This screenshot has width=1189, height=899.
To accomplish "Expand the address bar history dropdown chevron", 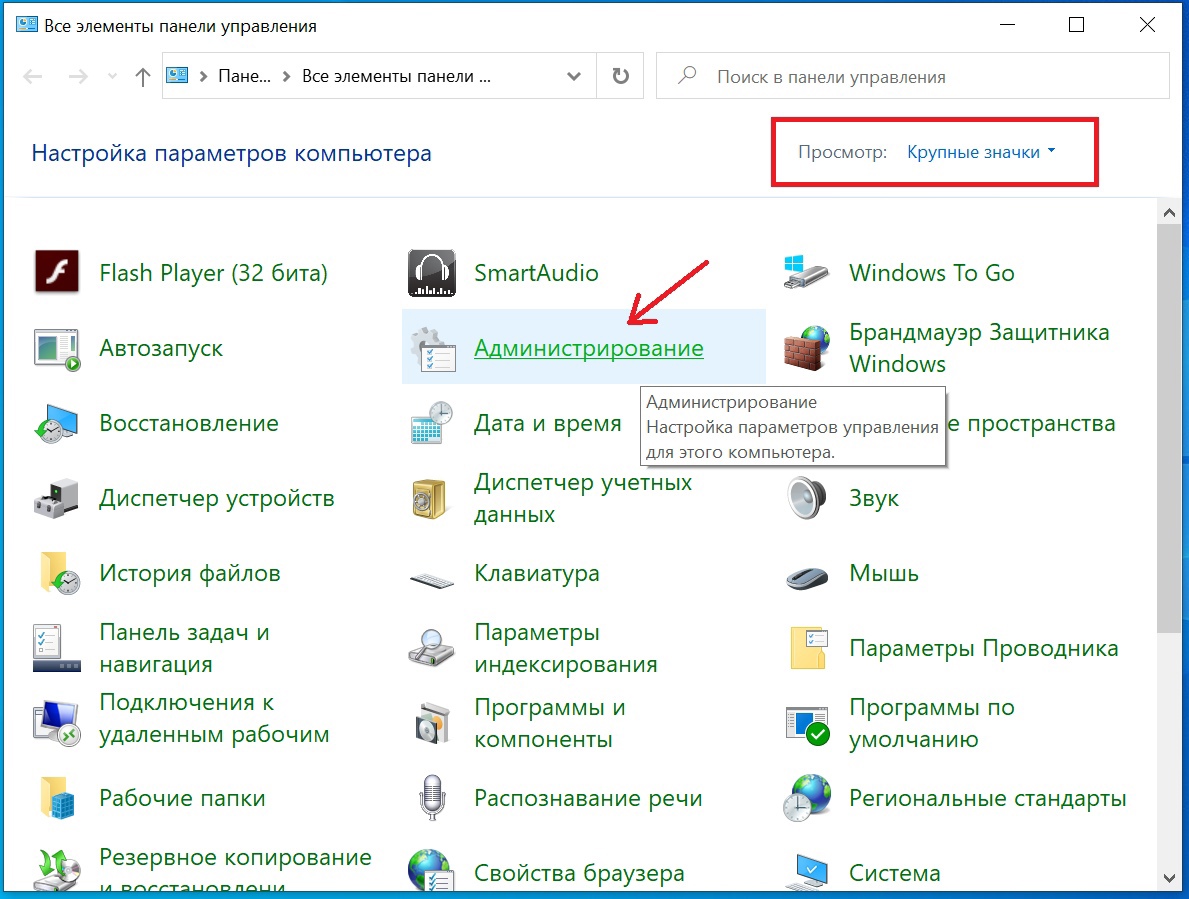I will tap(574, 77).
